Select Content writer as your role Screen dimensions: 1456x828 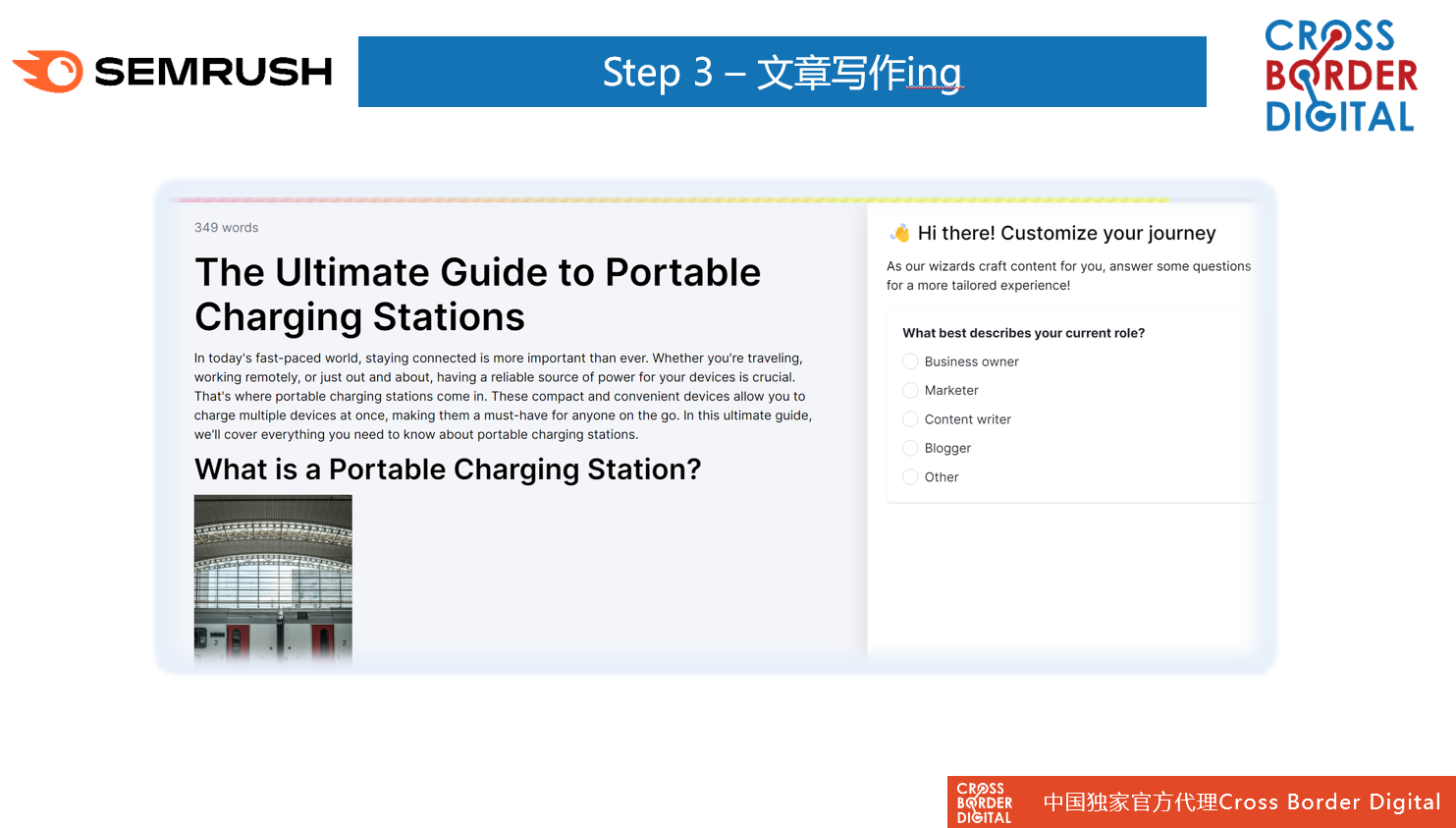[910, 419]
